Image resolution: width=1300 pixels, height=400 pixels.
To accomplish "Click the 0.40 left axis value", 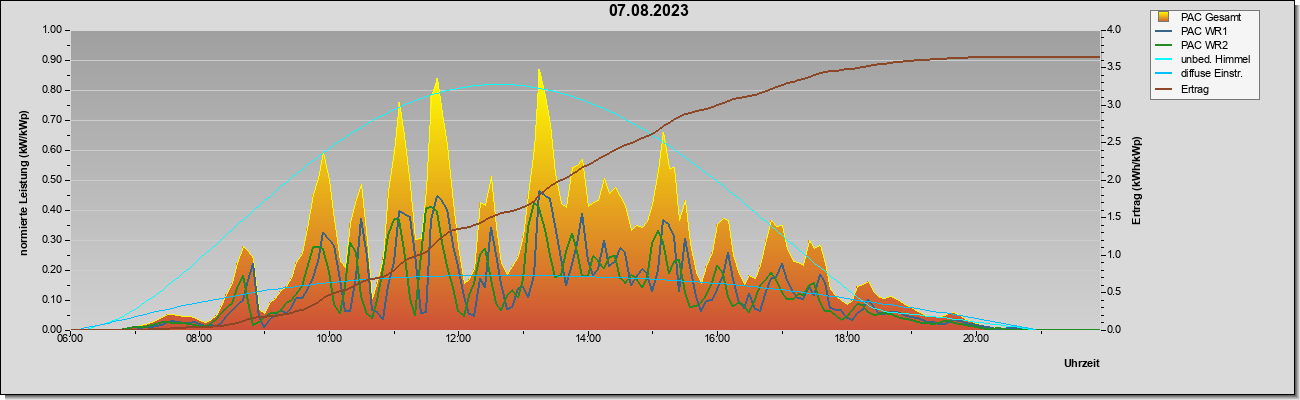I will 51,210.
